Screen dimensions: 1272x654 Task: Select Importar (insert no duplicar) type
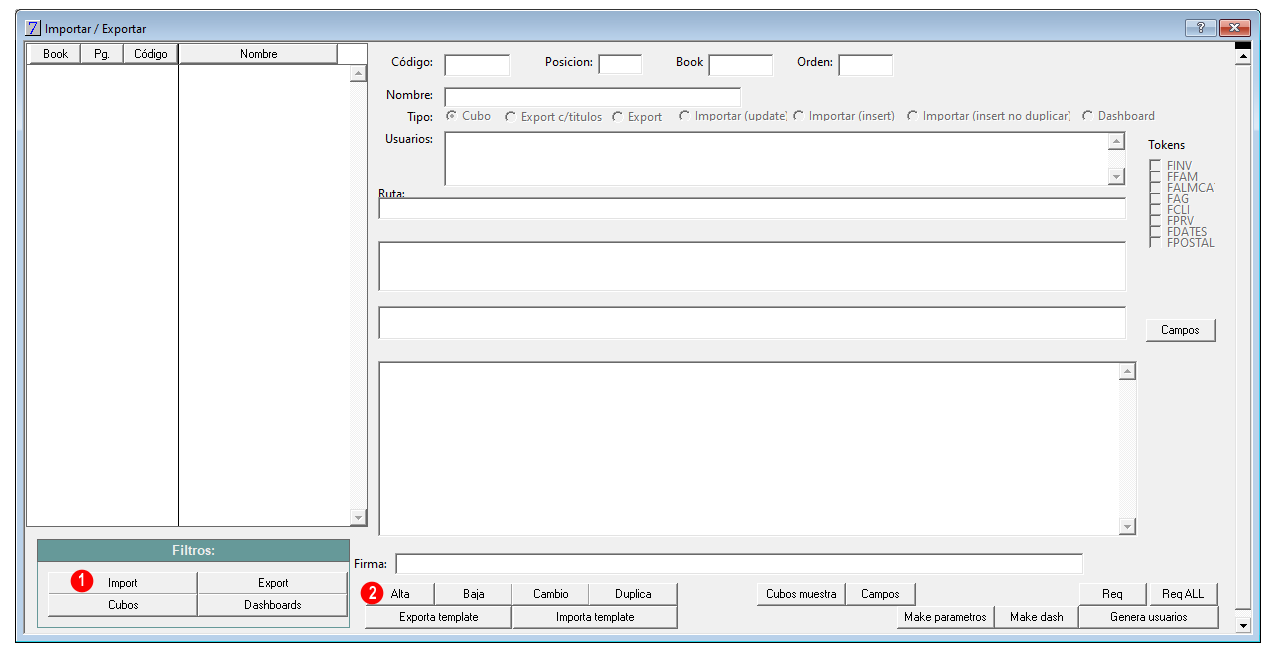[x=912, y=116]
